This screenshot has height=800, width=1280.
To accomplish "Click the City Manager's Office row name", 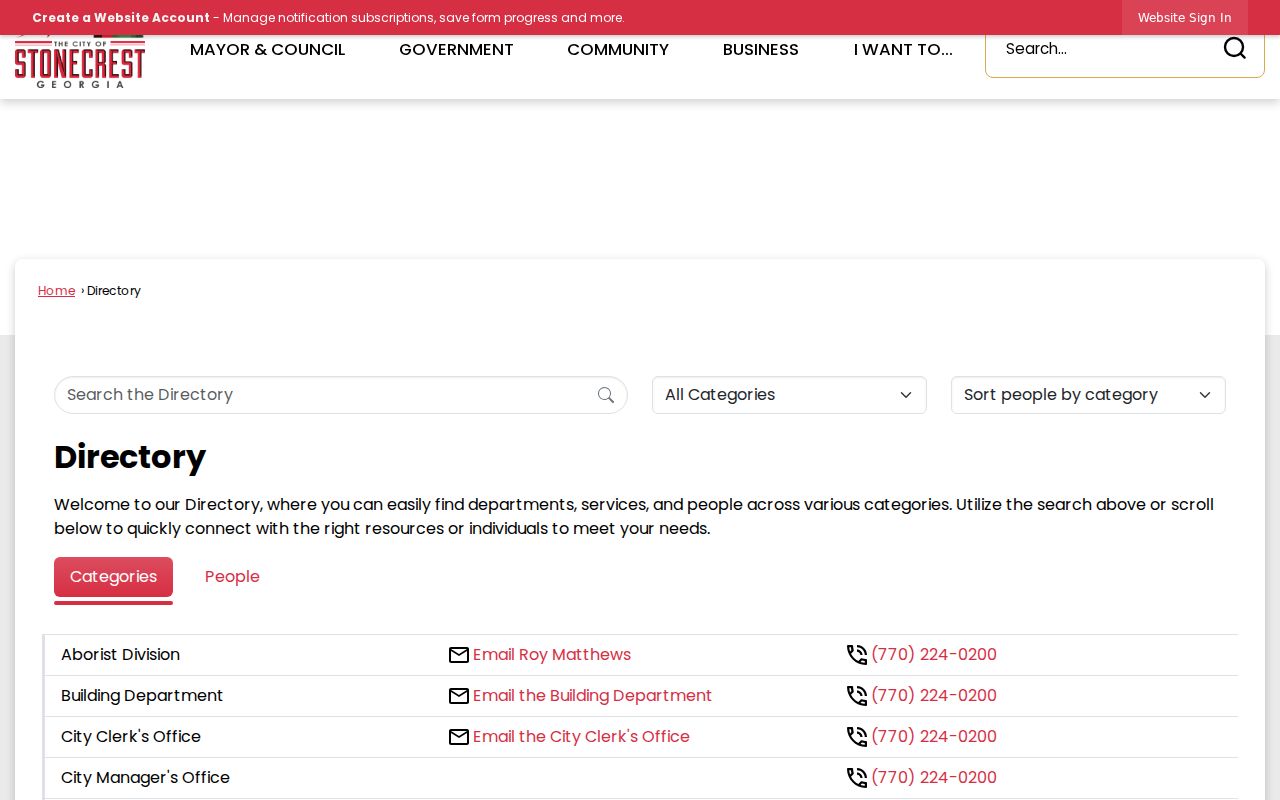I will (145, 778).
